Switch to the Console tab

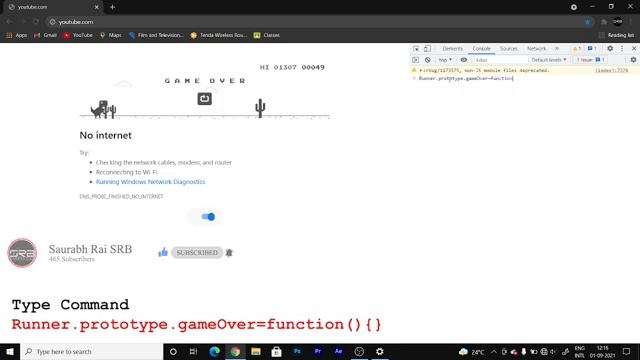pos(482,49)
